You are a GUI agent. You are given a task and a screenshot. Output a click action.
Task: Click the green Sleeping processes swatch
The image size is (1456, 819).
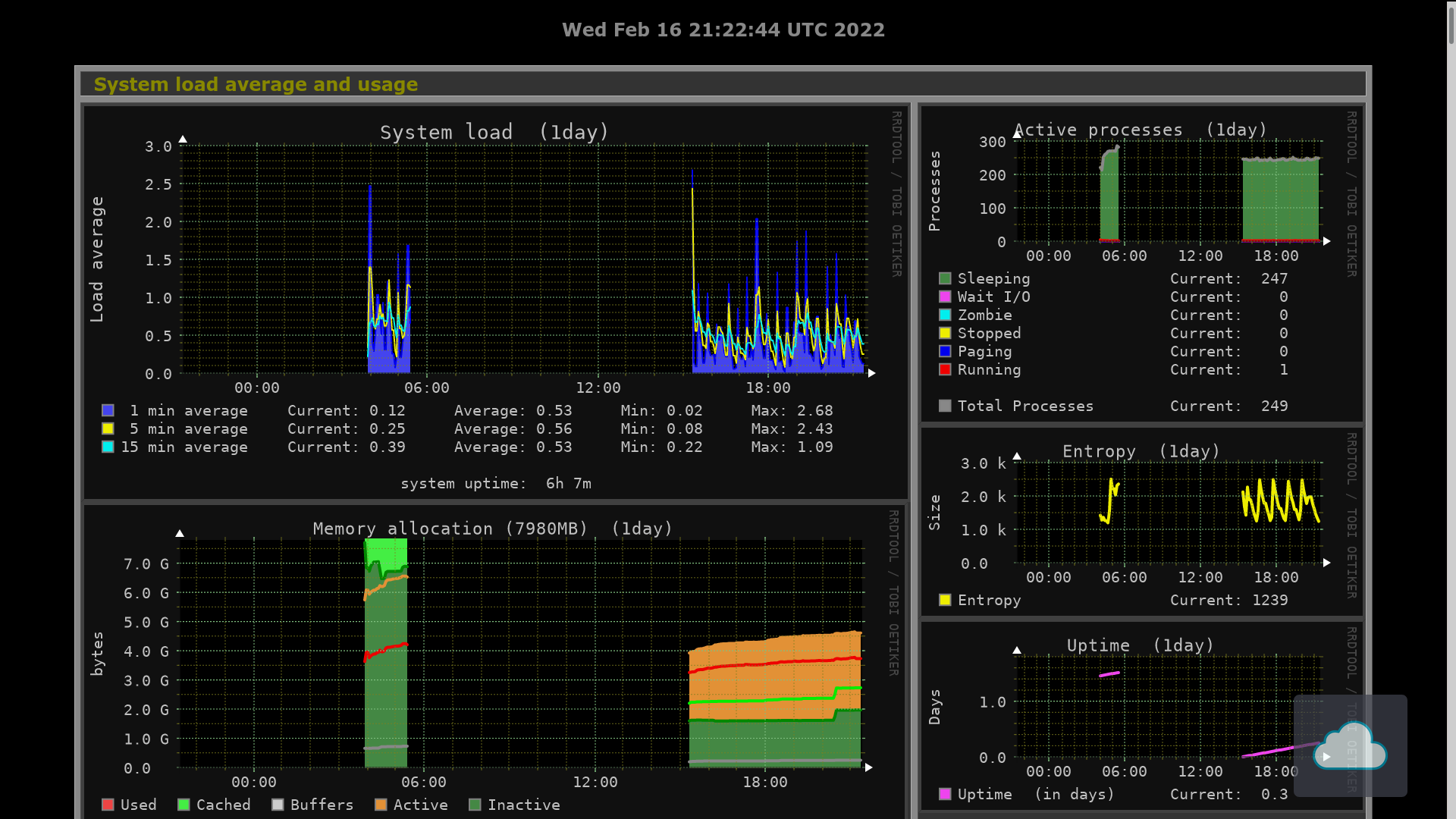(945, 278)
